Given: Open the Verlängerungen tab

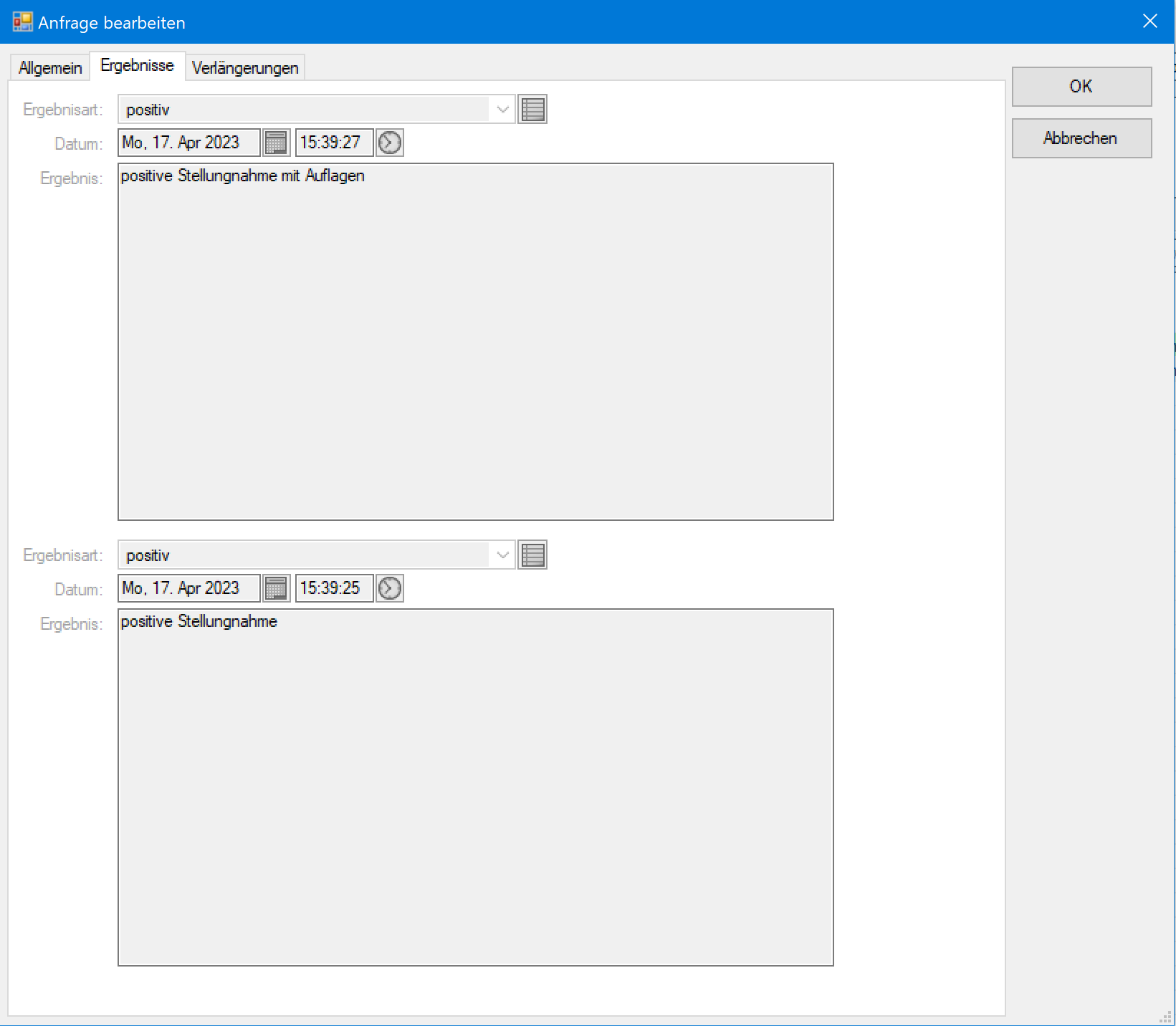Looking at the screenshot, I should point(245,68).
